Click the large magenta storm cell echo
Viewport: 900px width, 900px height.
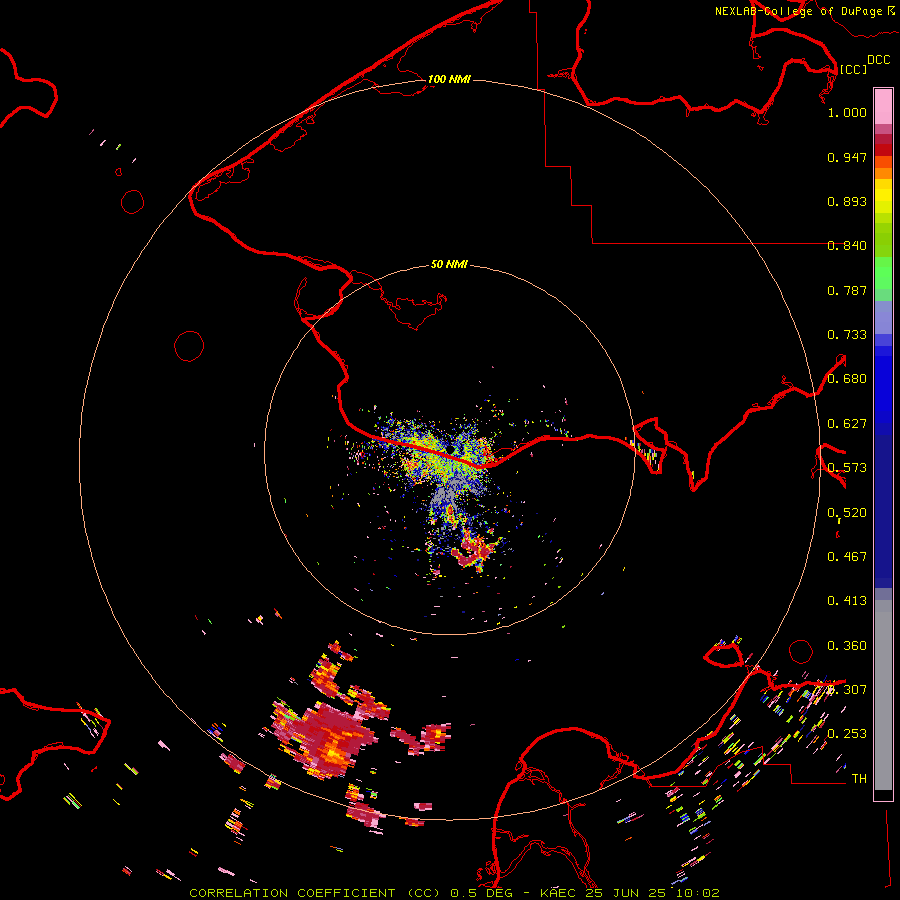pyautogui.click(x=326, y=738)
